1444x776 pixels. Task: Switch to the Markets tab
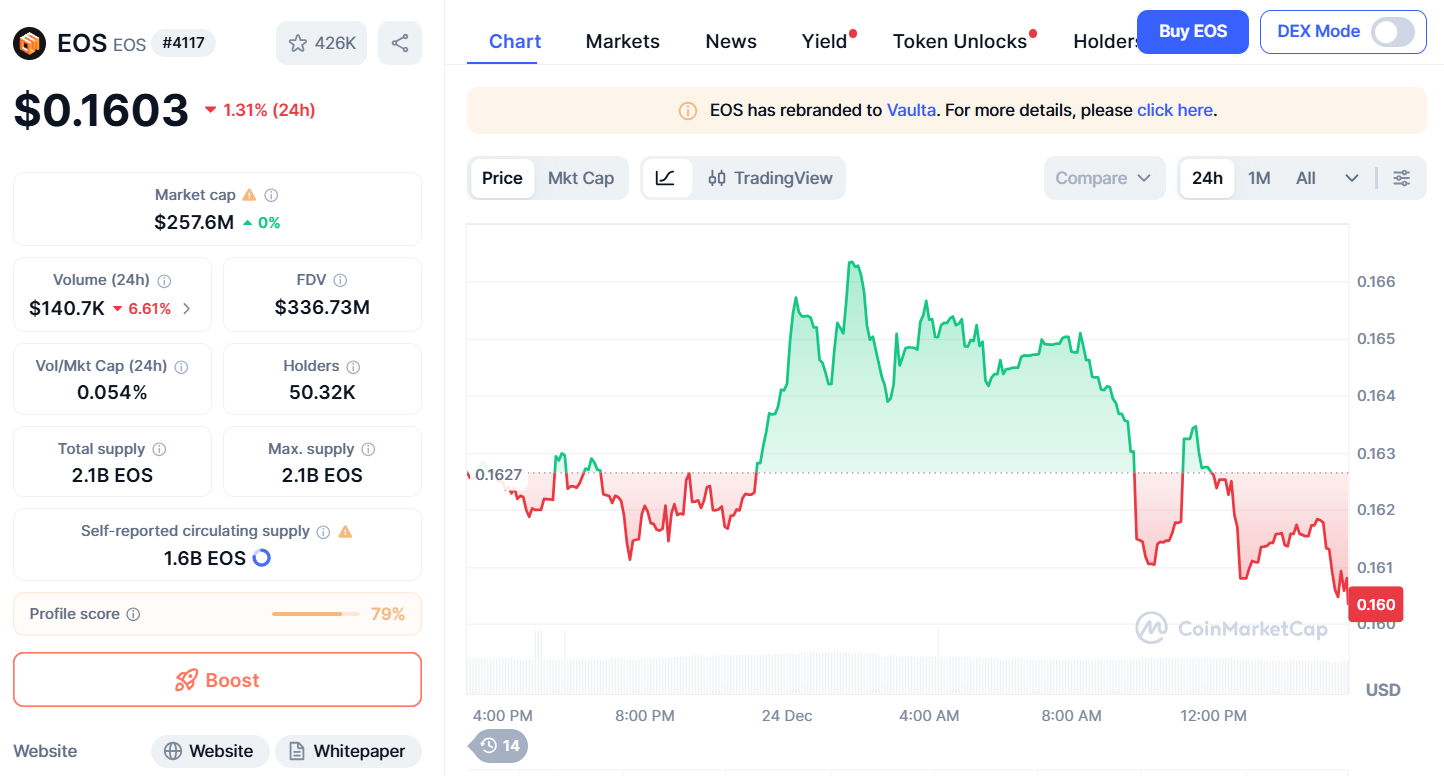(622, 41)
